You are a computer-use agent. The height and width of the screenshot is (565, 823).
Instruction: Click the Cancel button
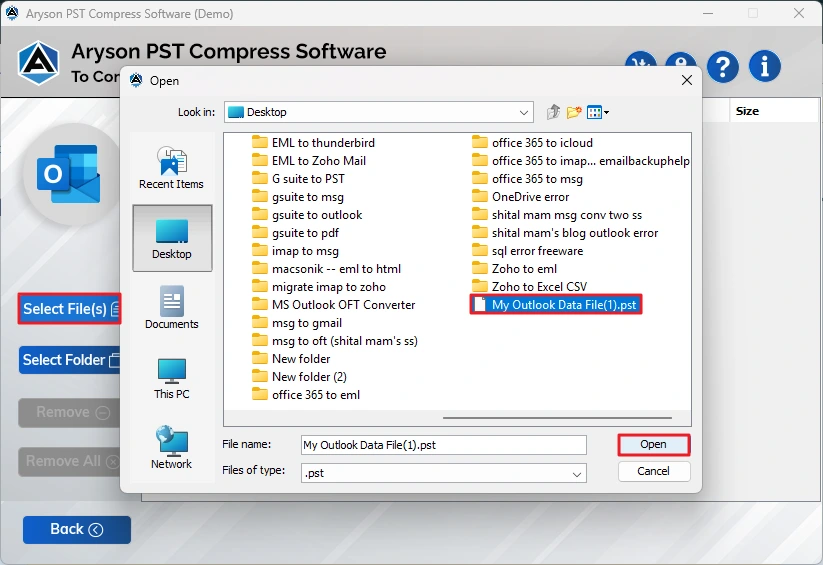pos(653,471)
